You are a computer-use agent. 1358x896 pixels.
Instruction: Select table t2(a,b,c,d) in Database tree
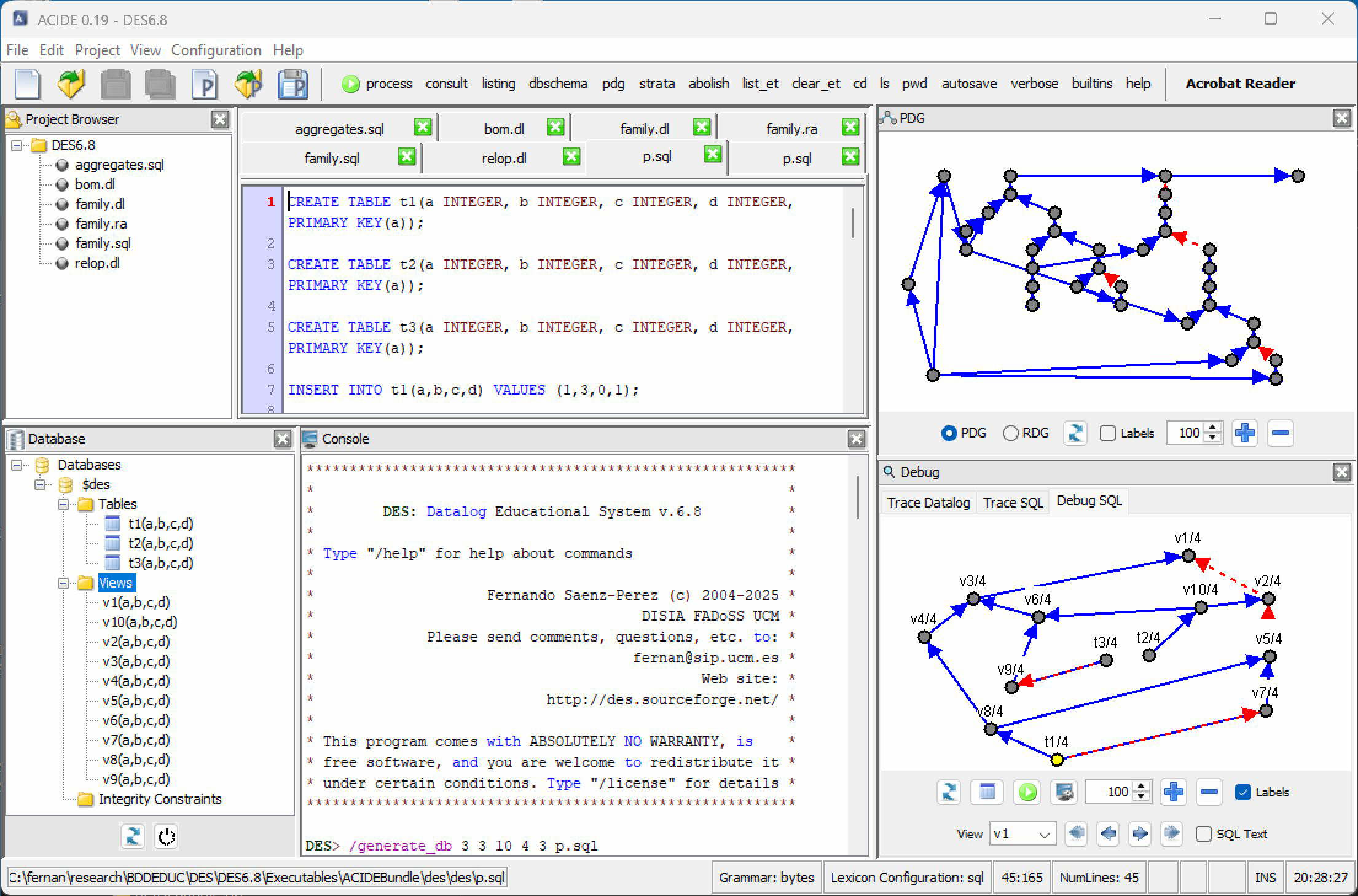click(160, 543)
